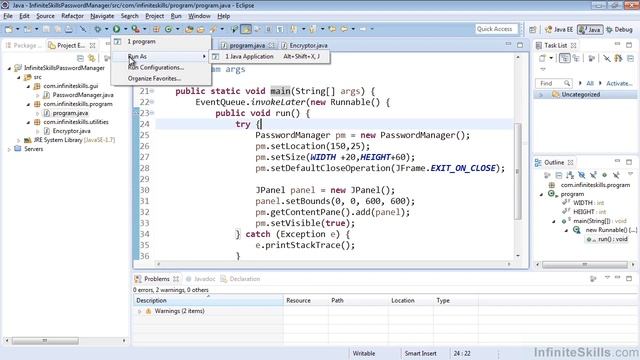Image resolution: width=640 pixels, height=360 pixels.
Task: Open the Debug button dropdown arrow
Action: (x=106, y=29)
